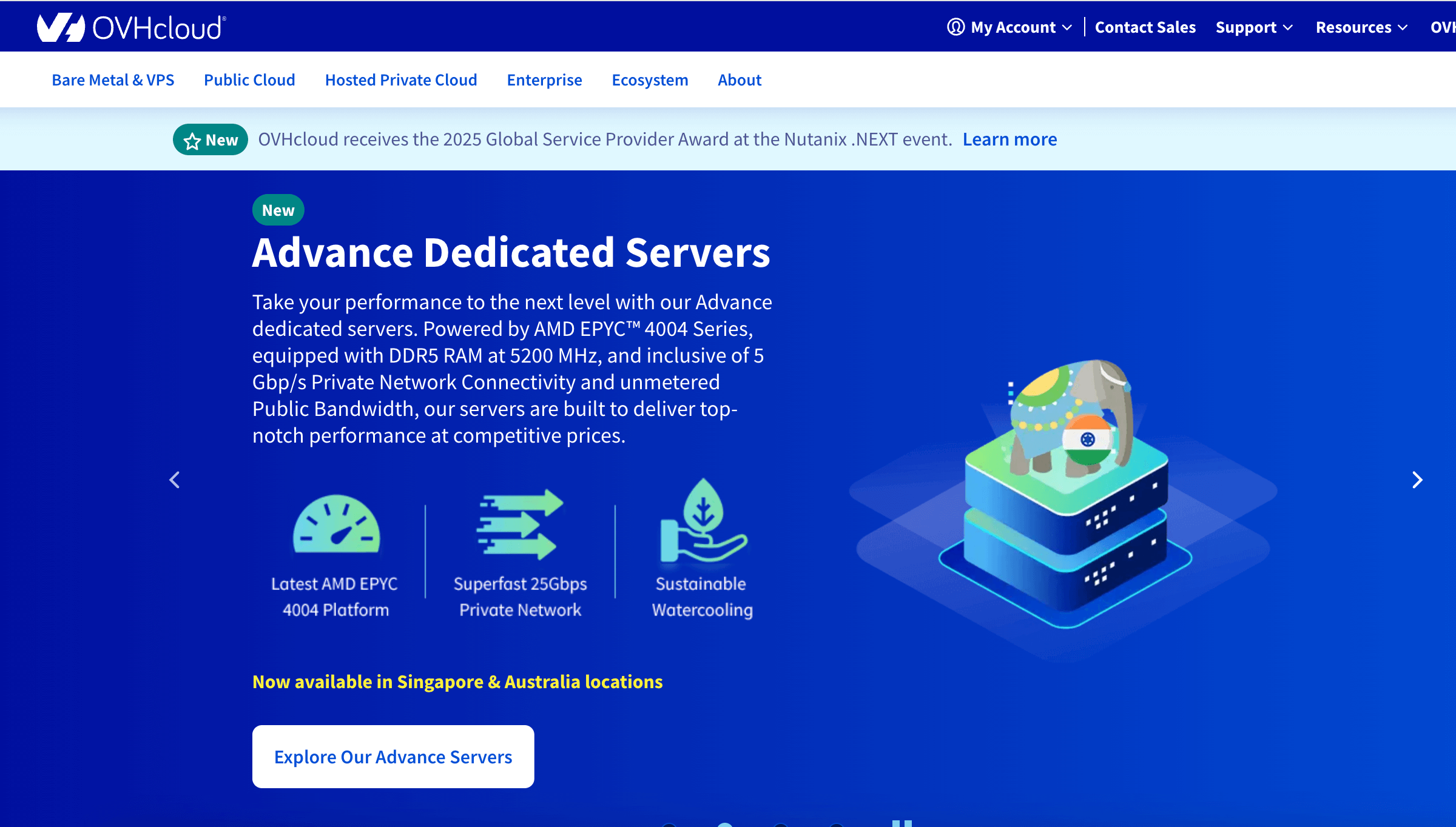
Task: Click the fast arrows Private Network icon
Action: click(x=520, y=524)
